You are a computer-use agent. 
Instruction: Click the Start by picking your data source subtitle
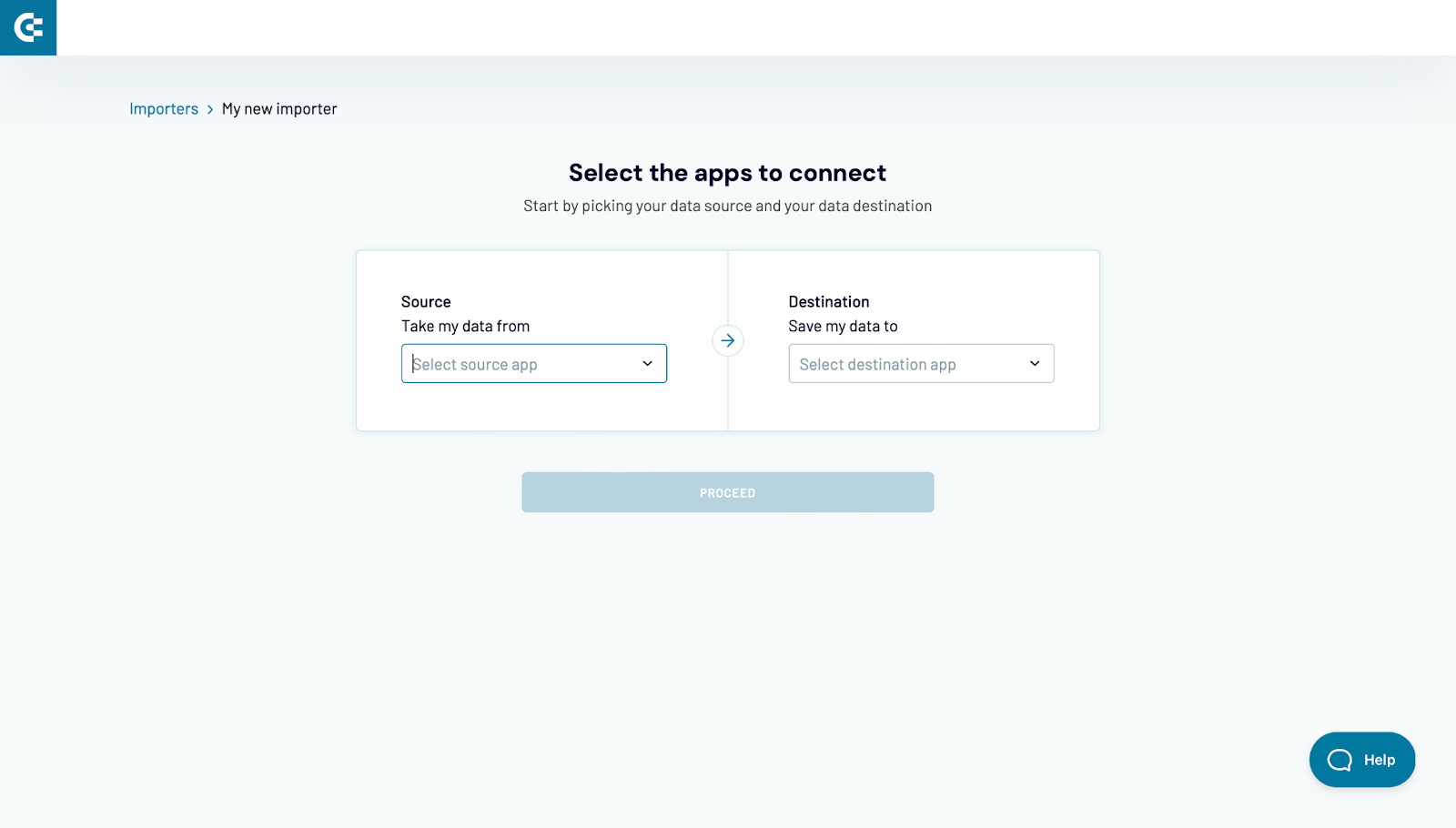click(728, 206)
